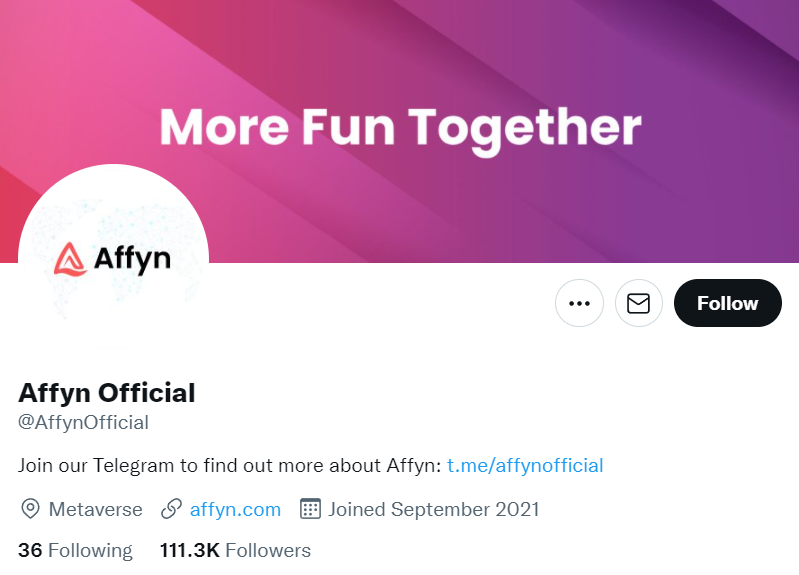Select the Affyn Official display name
This screenshot has width=799, height=575.
pos(107,393)
